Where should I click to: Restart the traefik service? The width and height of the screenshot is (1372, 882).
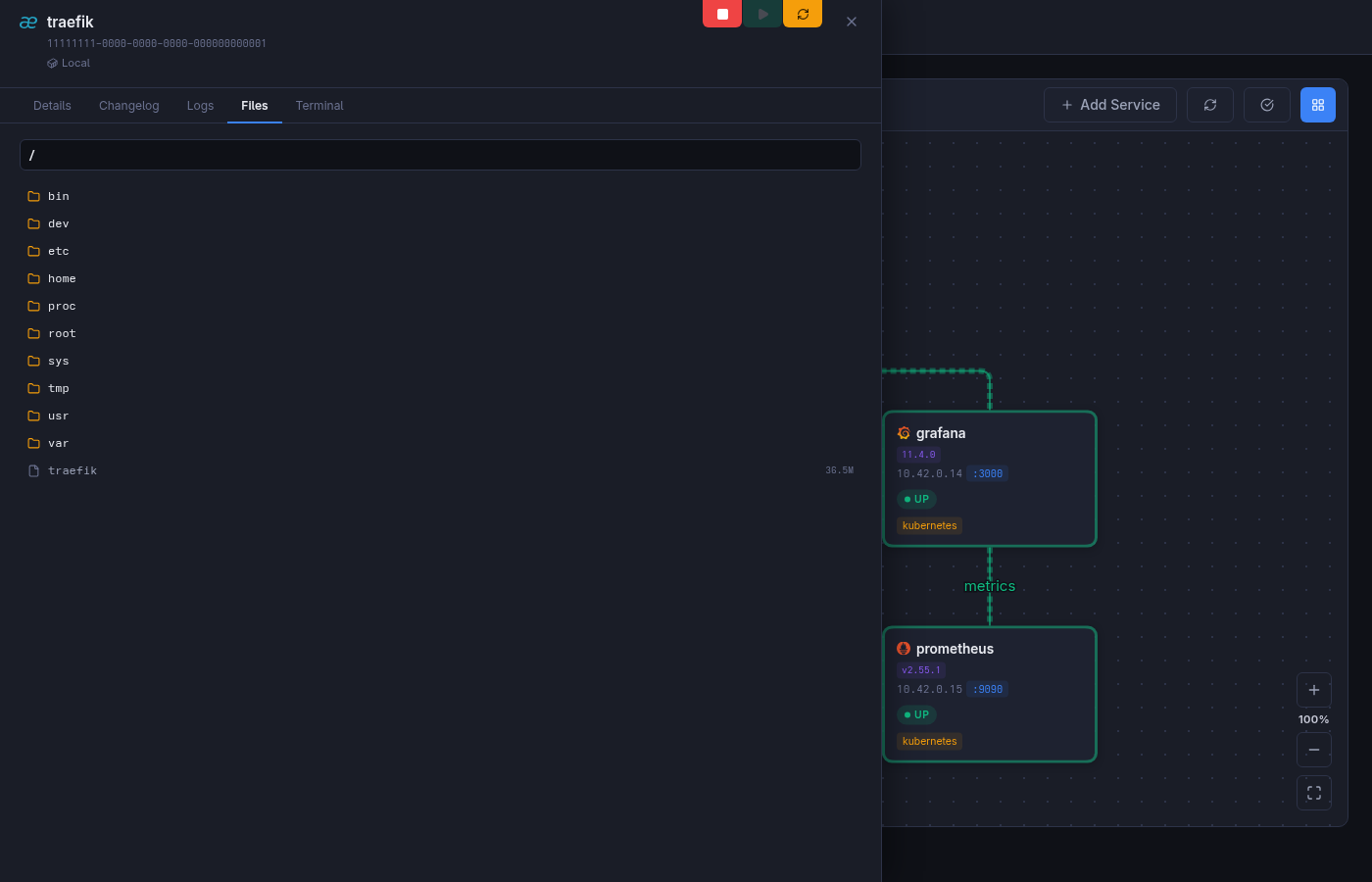click(x=803, y=14)
